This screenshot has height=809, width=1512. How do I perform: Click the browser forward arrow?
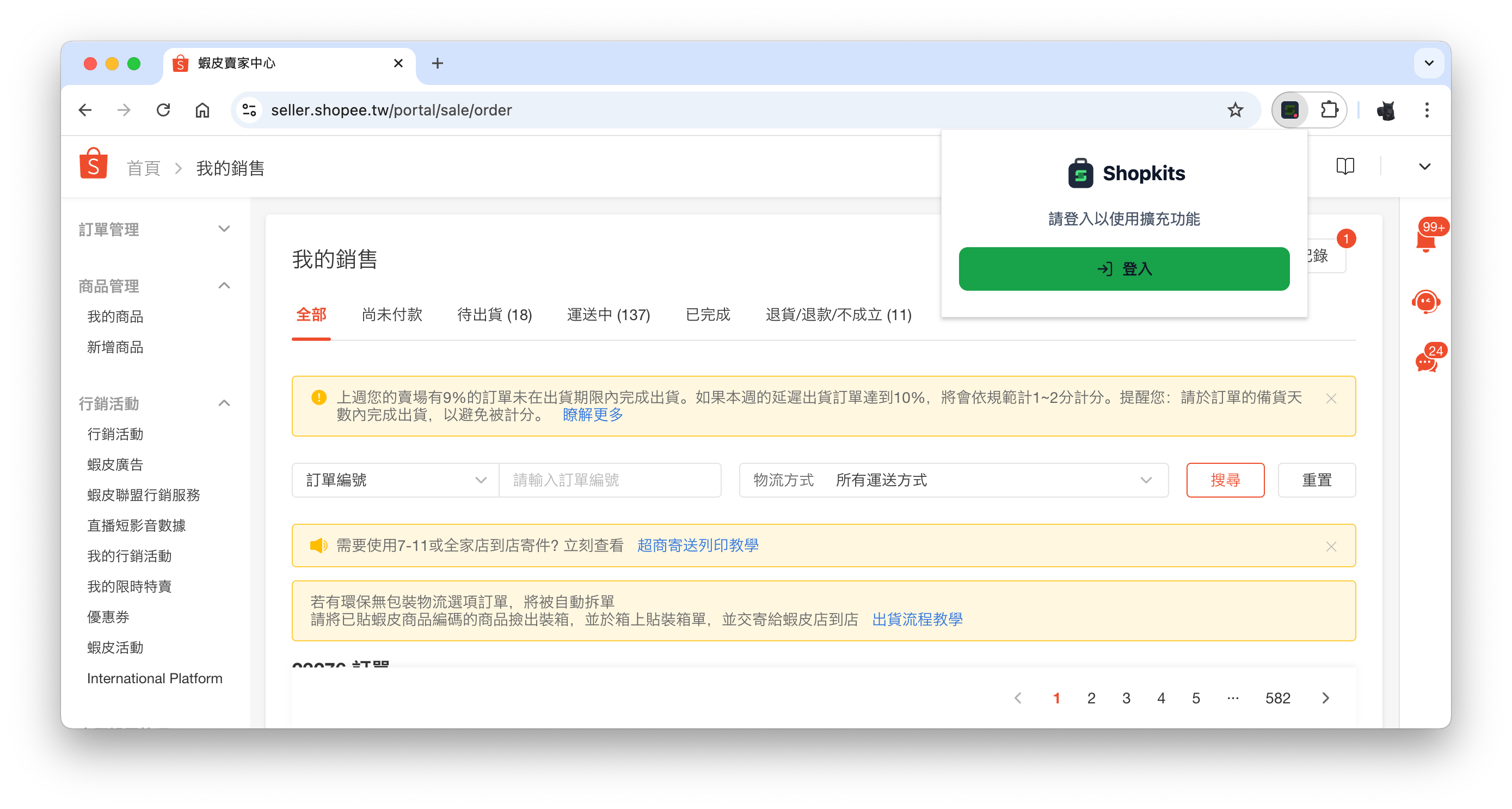(x=124, y=110)
